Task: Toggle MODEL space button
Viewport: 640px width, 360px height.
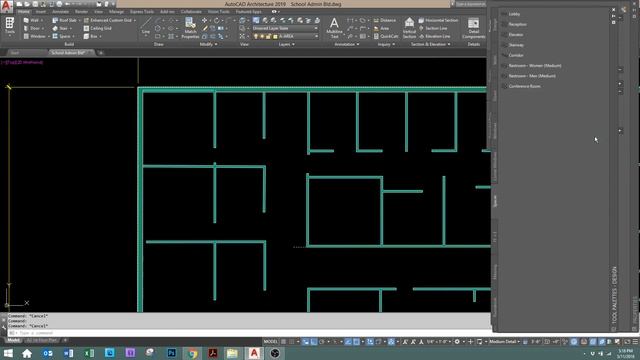Action: pos(271,342)
